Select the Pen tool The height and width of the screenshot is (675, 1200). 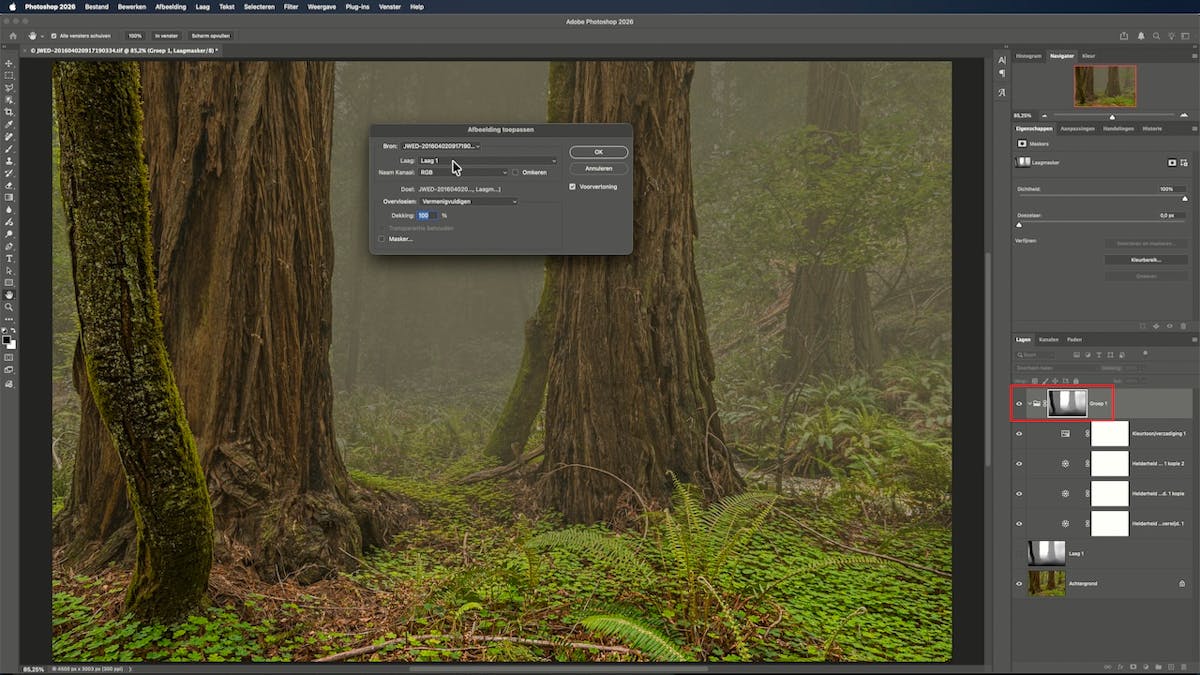pyautogui.click(x=9, y=246)
